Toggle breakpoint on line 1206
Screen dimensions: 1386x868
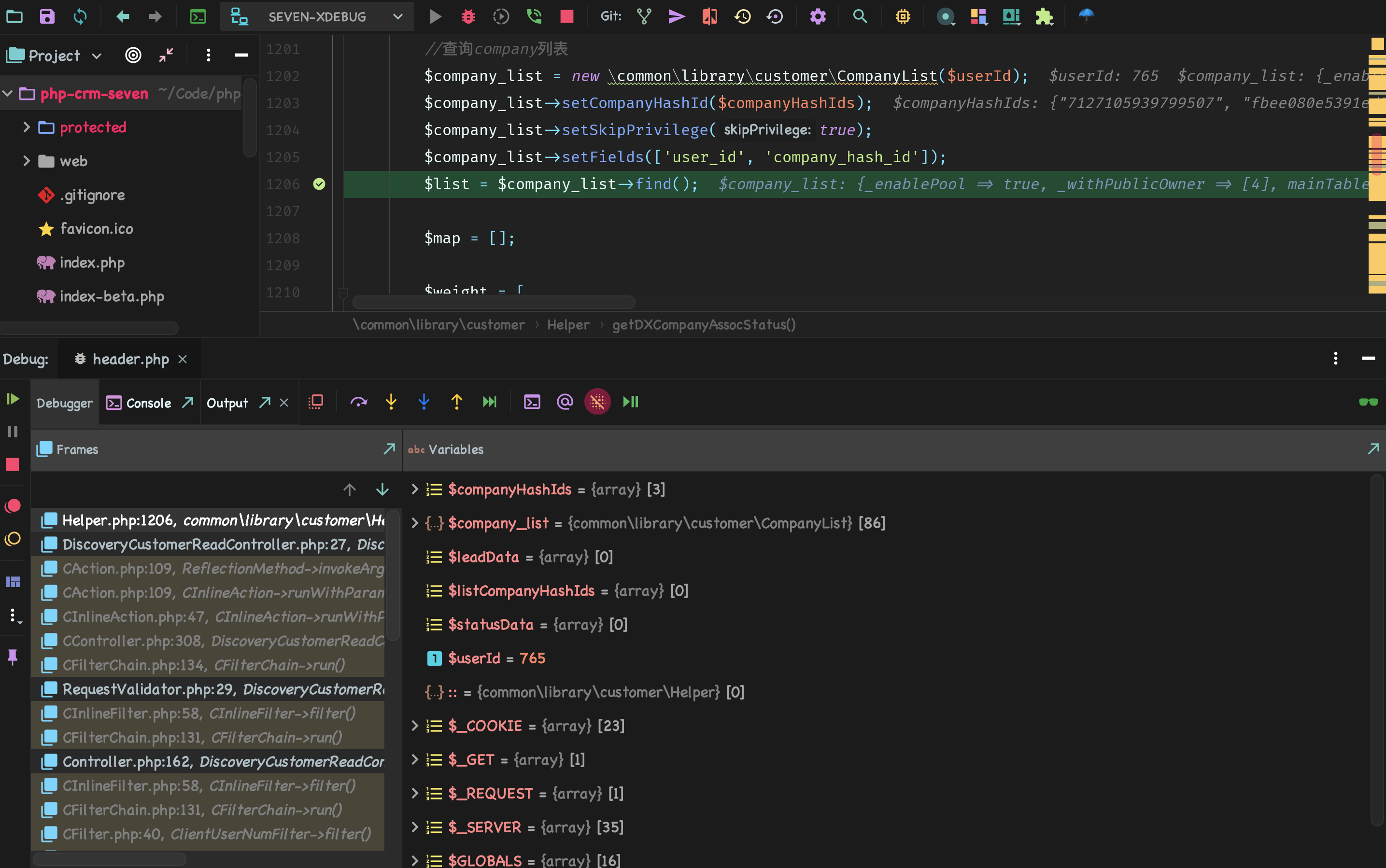(319, 184)
